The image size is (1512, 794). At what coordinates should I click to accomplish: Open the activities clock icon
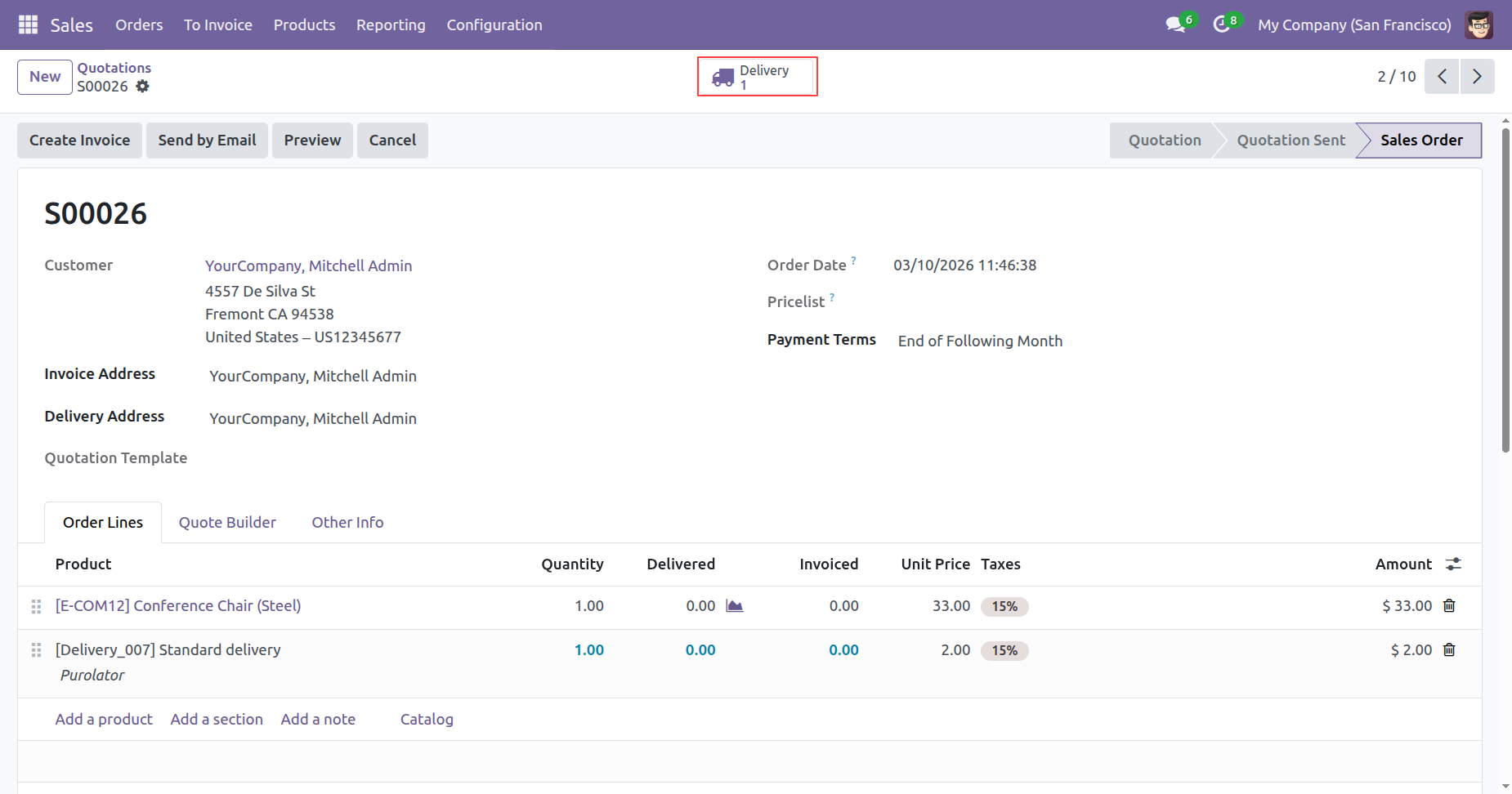point(1221,25)
